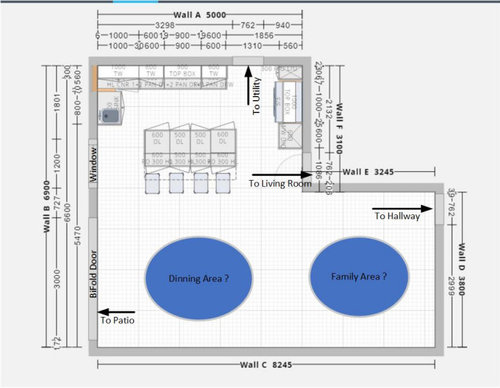
Task: Select the blue Family Area ellipse
Action: click(x=359, y=276)
